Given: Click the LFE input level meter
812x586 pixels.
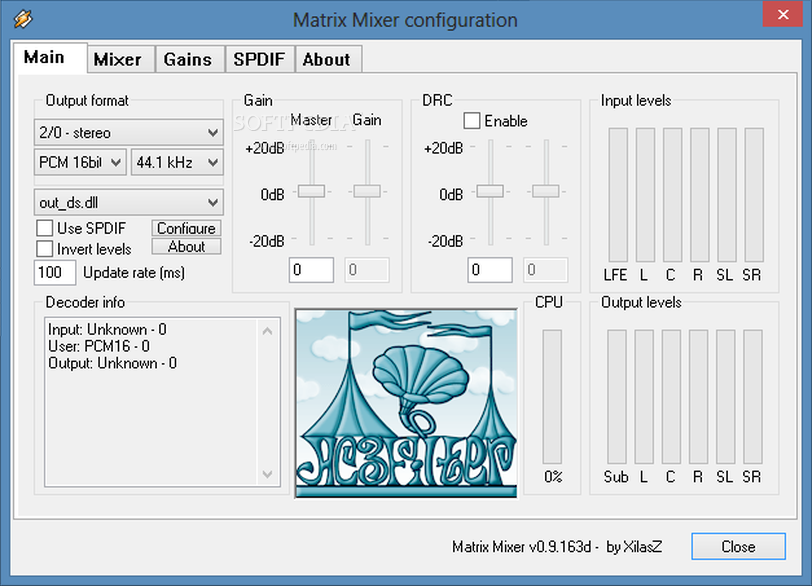Looking at the screenshot, I should click(618, 195).
